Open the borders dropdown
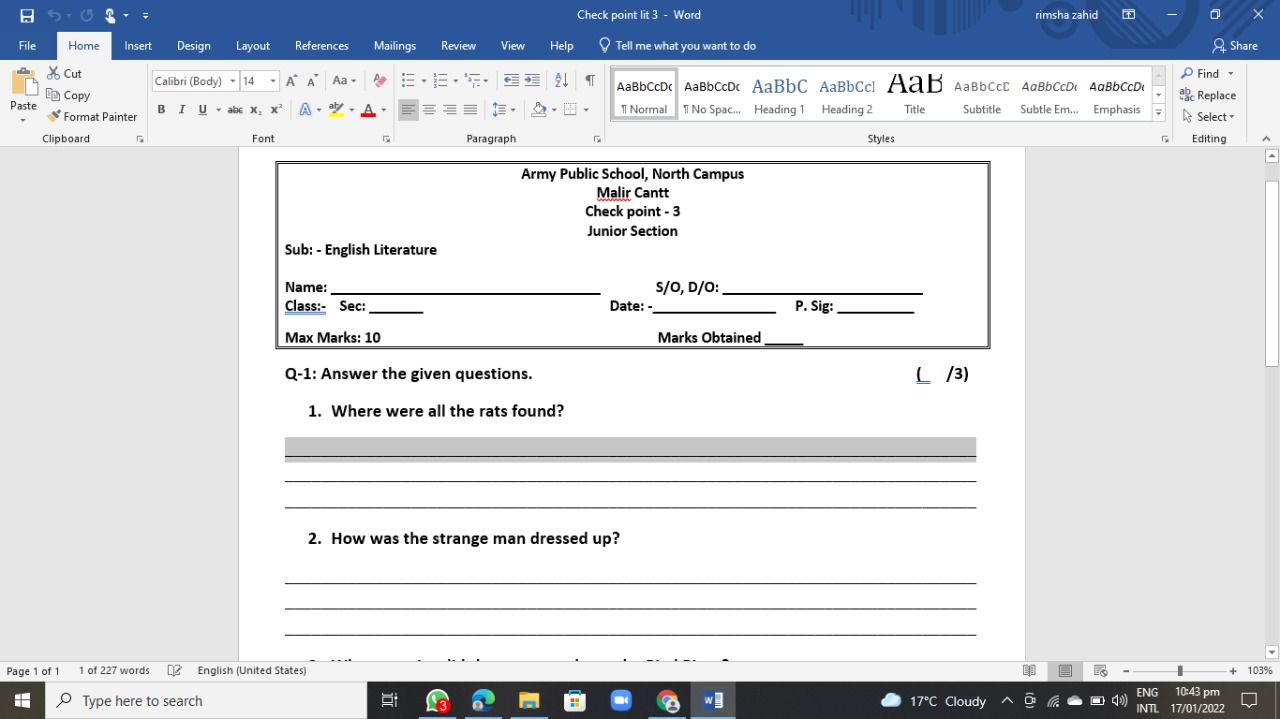The height and width of the screenshot is (719, 1280). pyautogui.click(x=586, y=110)
